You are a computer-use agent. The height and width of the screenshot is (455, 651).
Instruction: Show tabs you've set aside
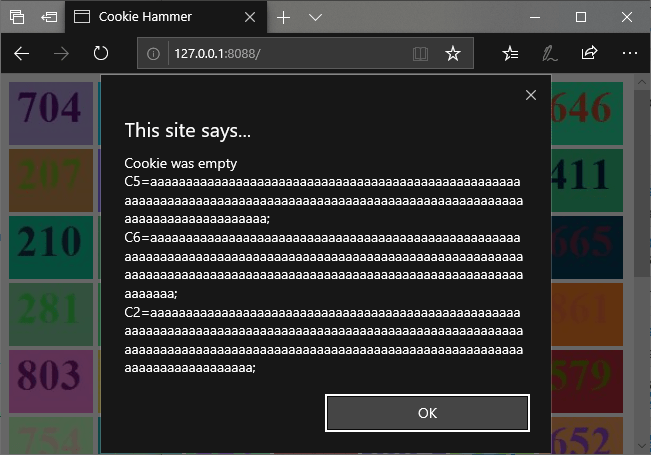pos(17,17)
